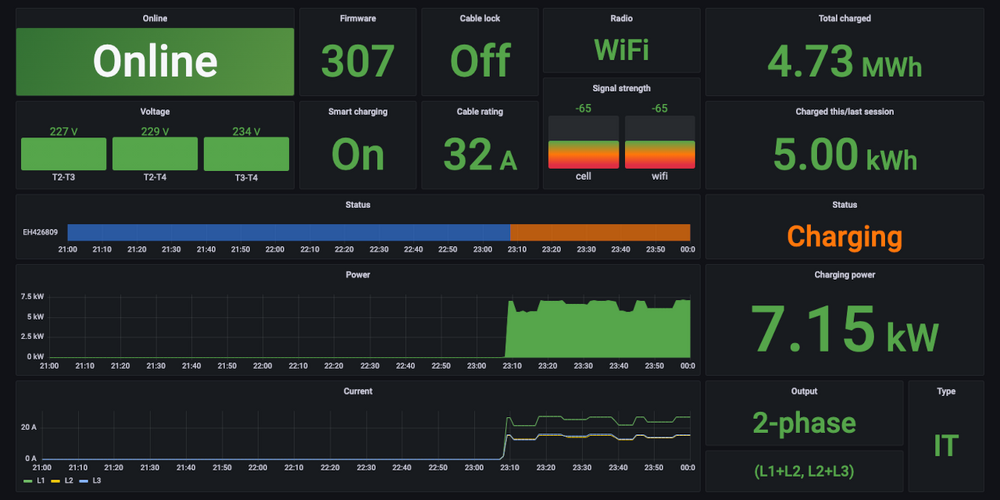
Task: Toggle the L3 series in Current legend
Action: coord(96,481)
